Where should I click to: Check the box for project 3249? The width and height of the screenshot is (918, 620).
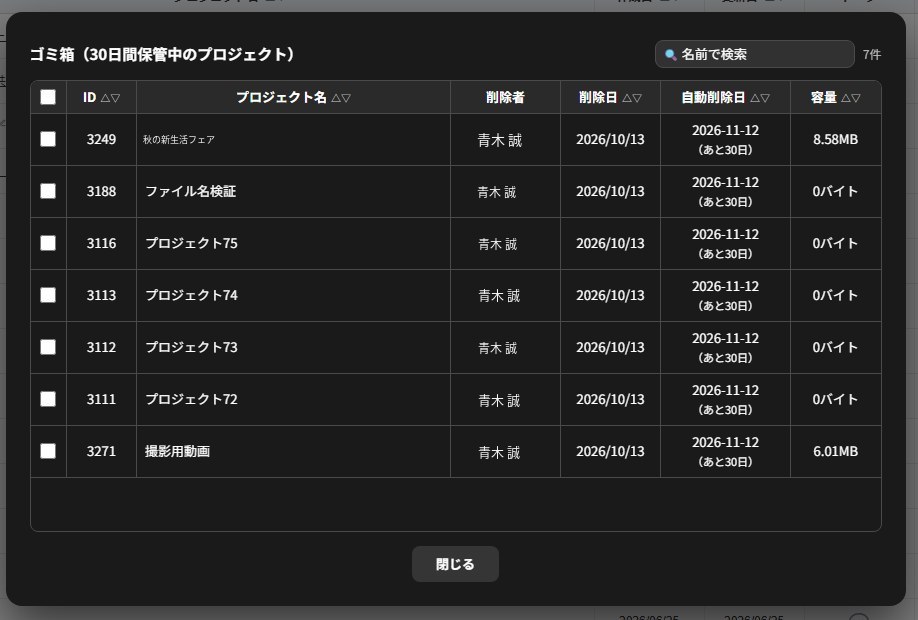pyautogui.click(x=48, y=139)
